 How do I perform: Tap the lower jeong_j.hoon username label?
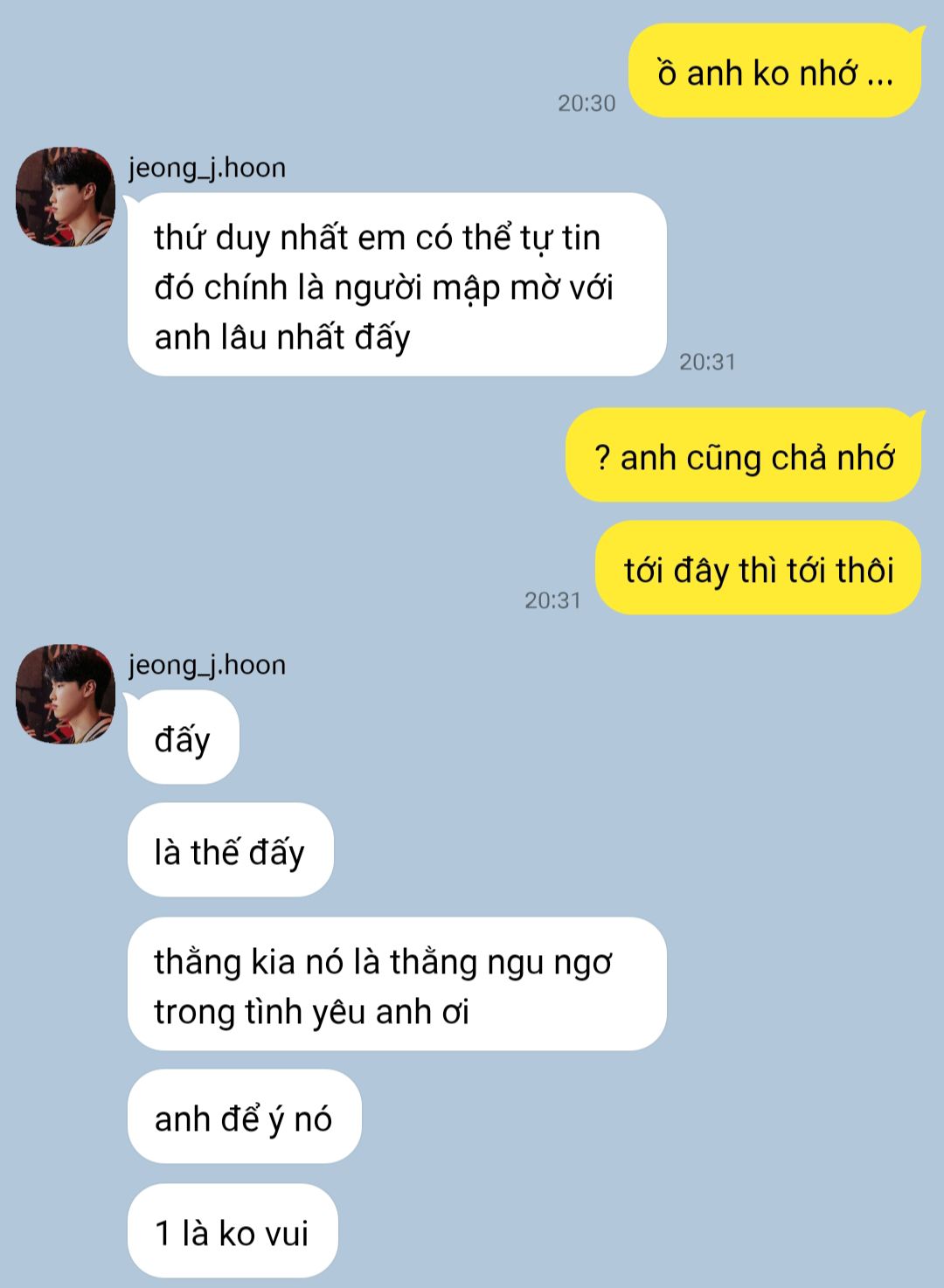point(207,665)
